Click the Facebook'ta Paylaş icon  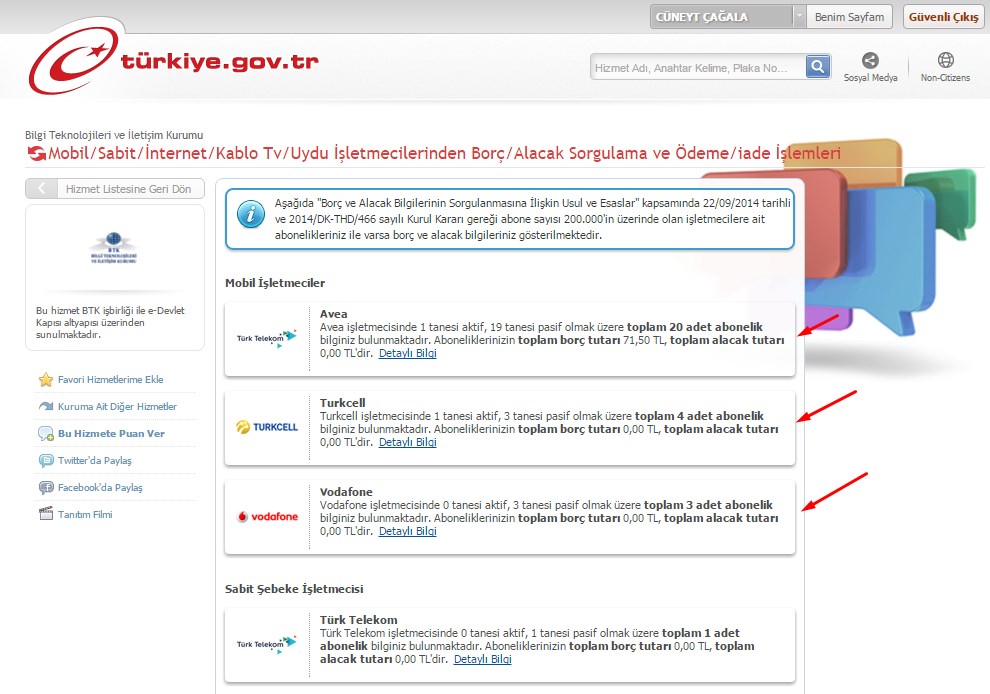click(x=46, y=488)
